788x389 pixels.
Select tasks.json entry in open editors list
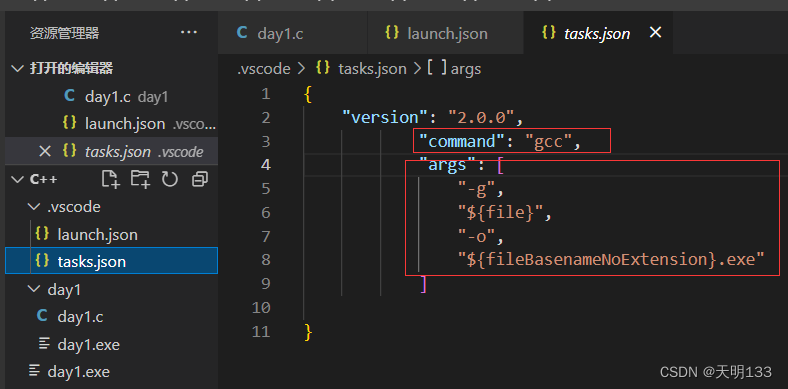tap(112, 151)
